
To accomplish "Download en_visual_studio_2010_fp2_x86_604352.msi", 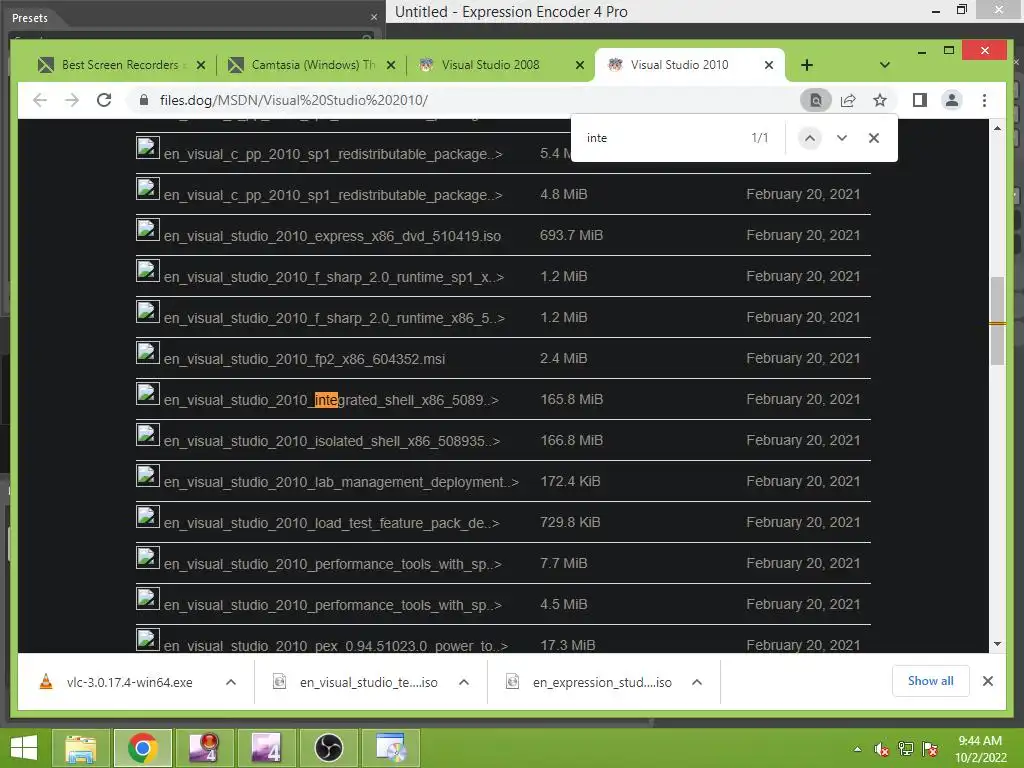I will point(304,359).
